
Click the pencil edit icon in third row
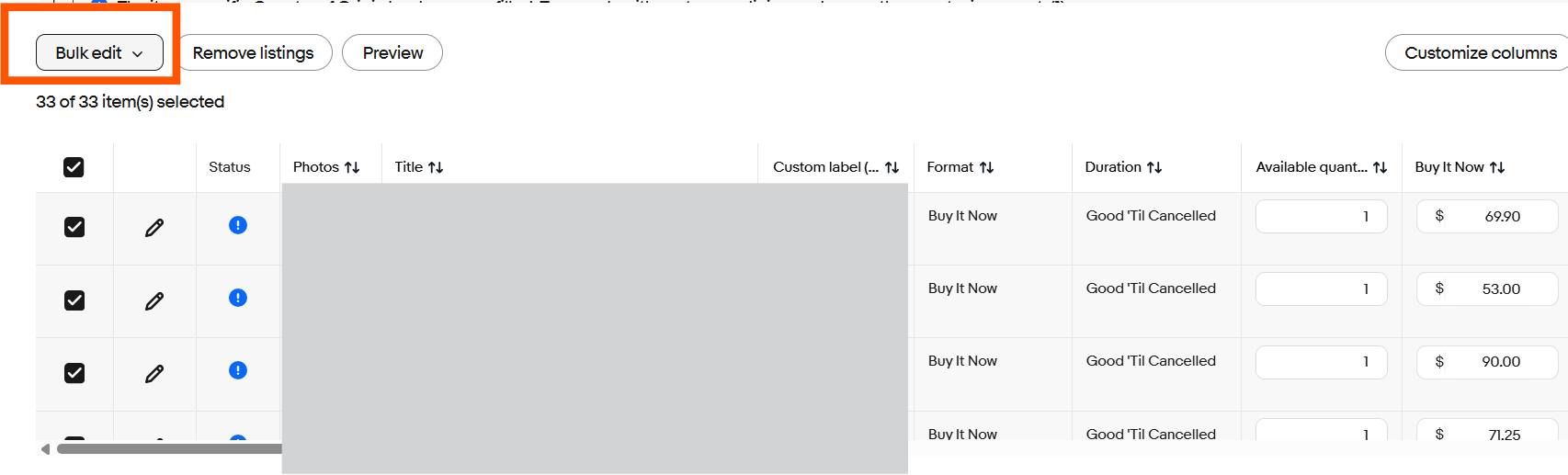click(154, 373)
